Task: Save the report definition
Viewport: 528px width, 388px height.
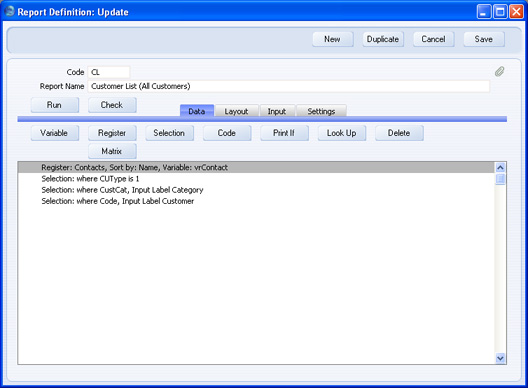Action: [484, 39]
